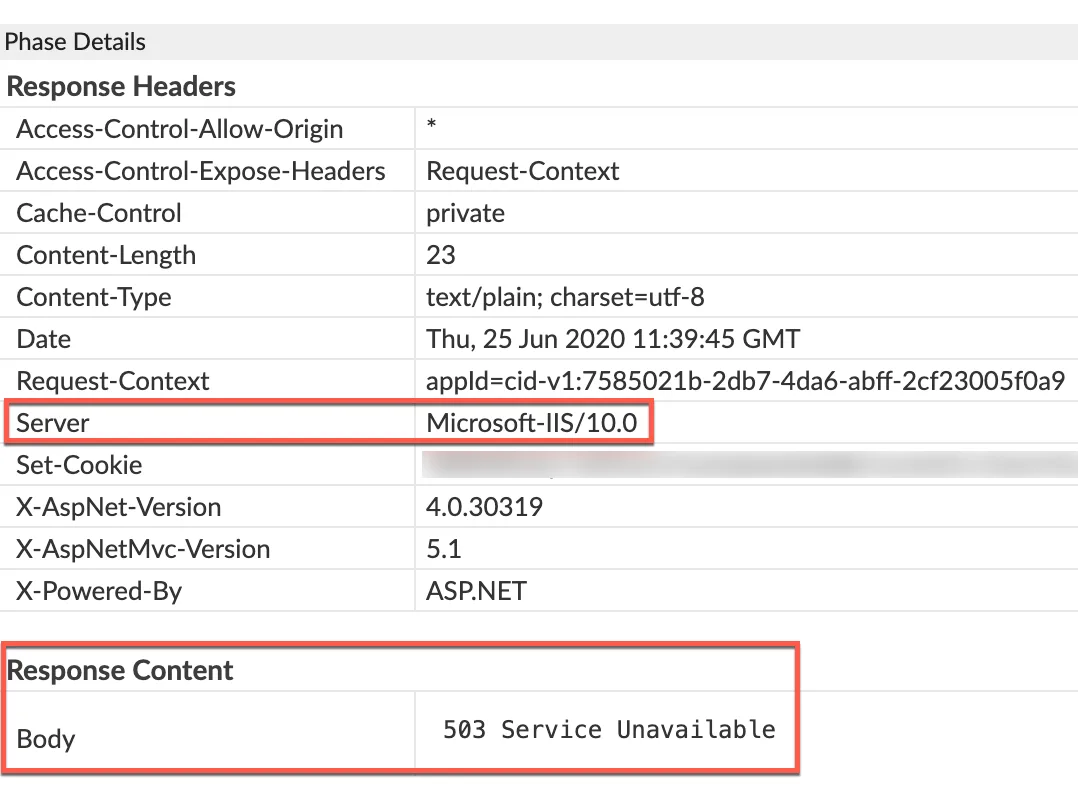
Task: Click the Body label
Action: [46, 739]
